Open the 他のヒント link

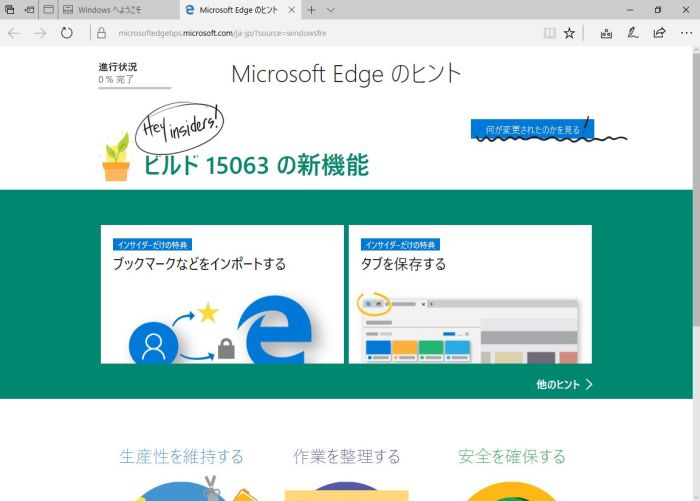564,383
